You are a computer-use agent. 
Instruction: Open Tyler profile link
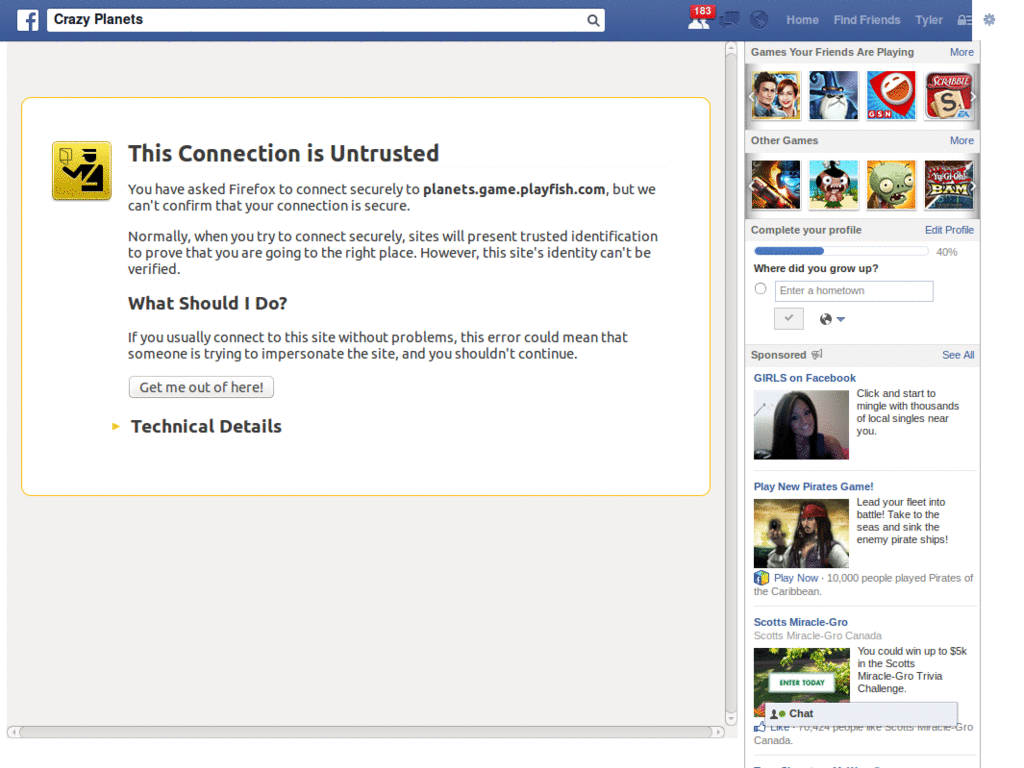[x=929, y=20]
